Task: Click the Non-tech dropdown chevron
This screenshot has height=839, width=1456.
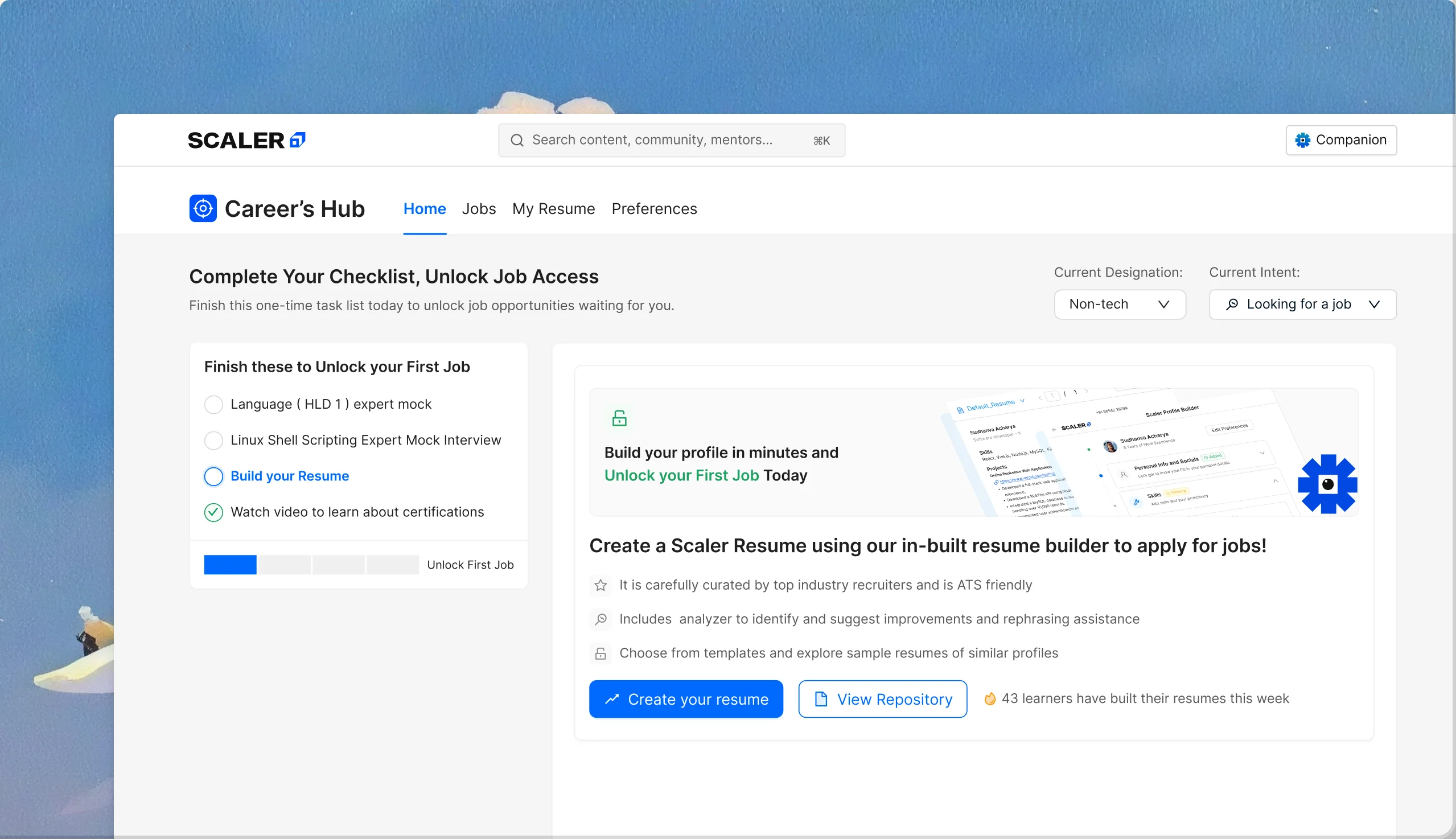Action: pyautogui.click(x=1163, y=305)
